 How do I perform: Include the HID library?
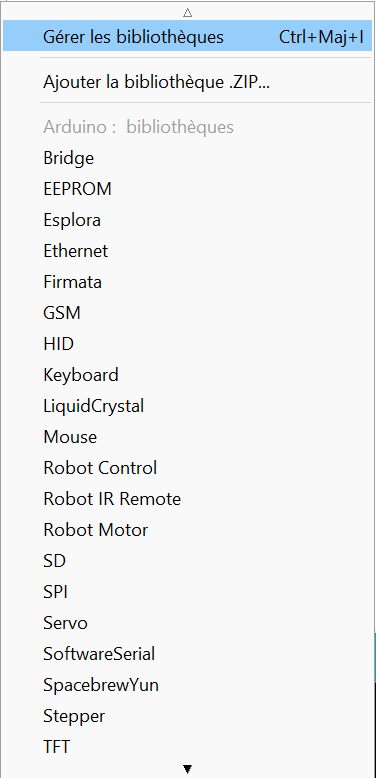188,344
